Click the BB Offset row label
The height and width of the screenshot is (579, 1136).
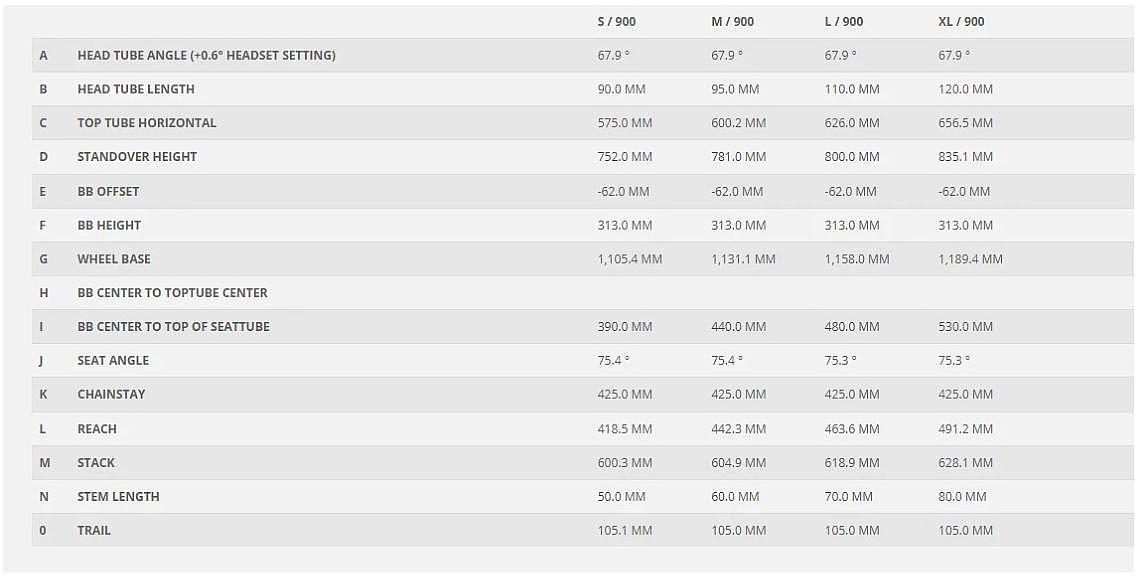pyautogui.click(x=108, y=191)
